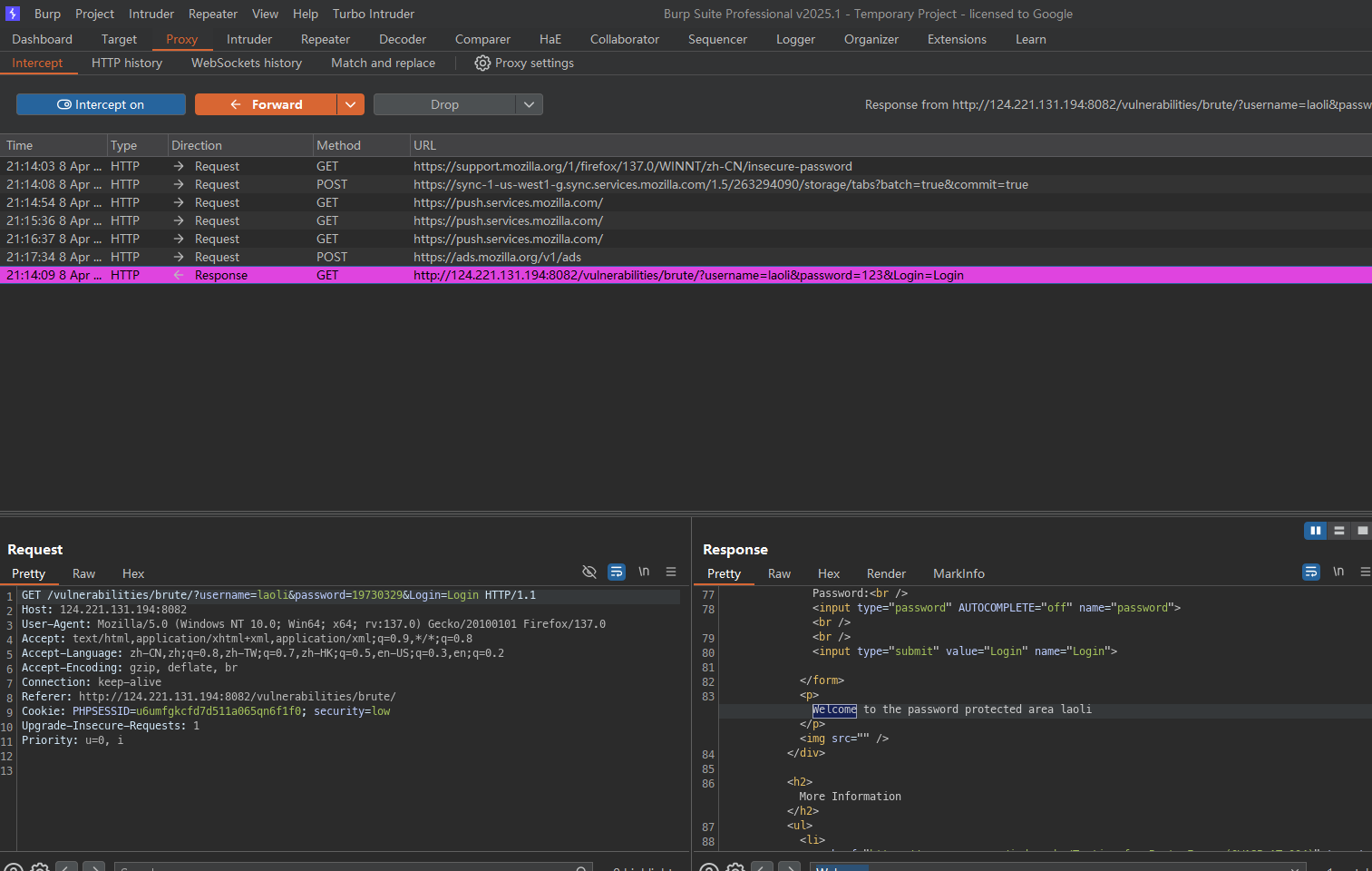
Task: Select the MarkInfo tab in the Response panel
Action: (958, 573)
